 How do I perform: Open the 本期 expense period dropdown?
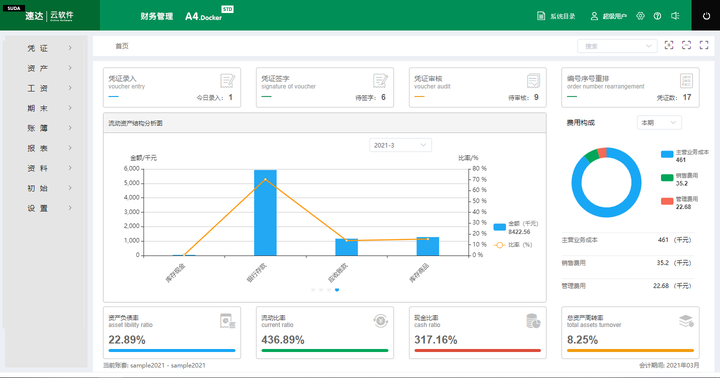click(x=659, y=123)
